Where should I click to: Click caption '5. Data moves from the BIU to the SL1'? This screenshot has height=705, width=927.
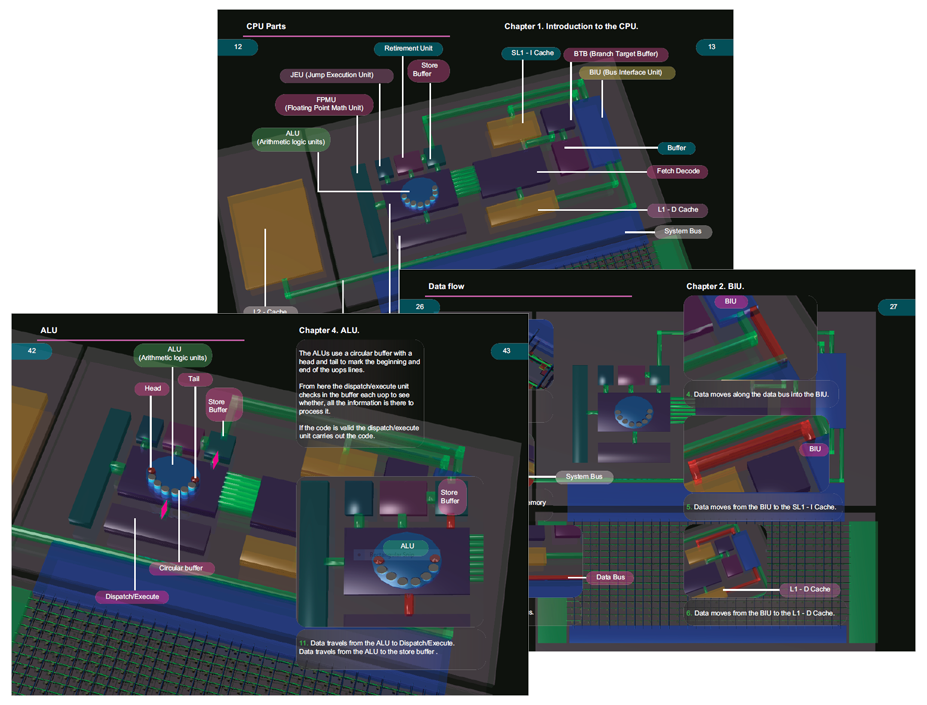coord(761,507)
